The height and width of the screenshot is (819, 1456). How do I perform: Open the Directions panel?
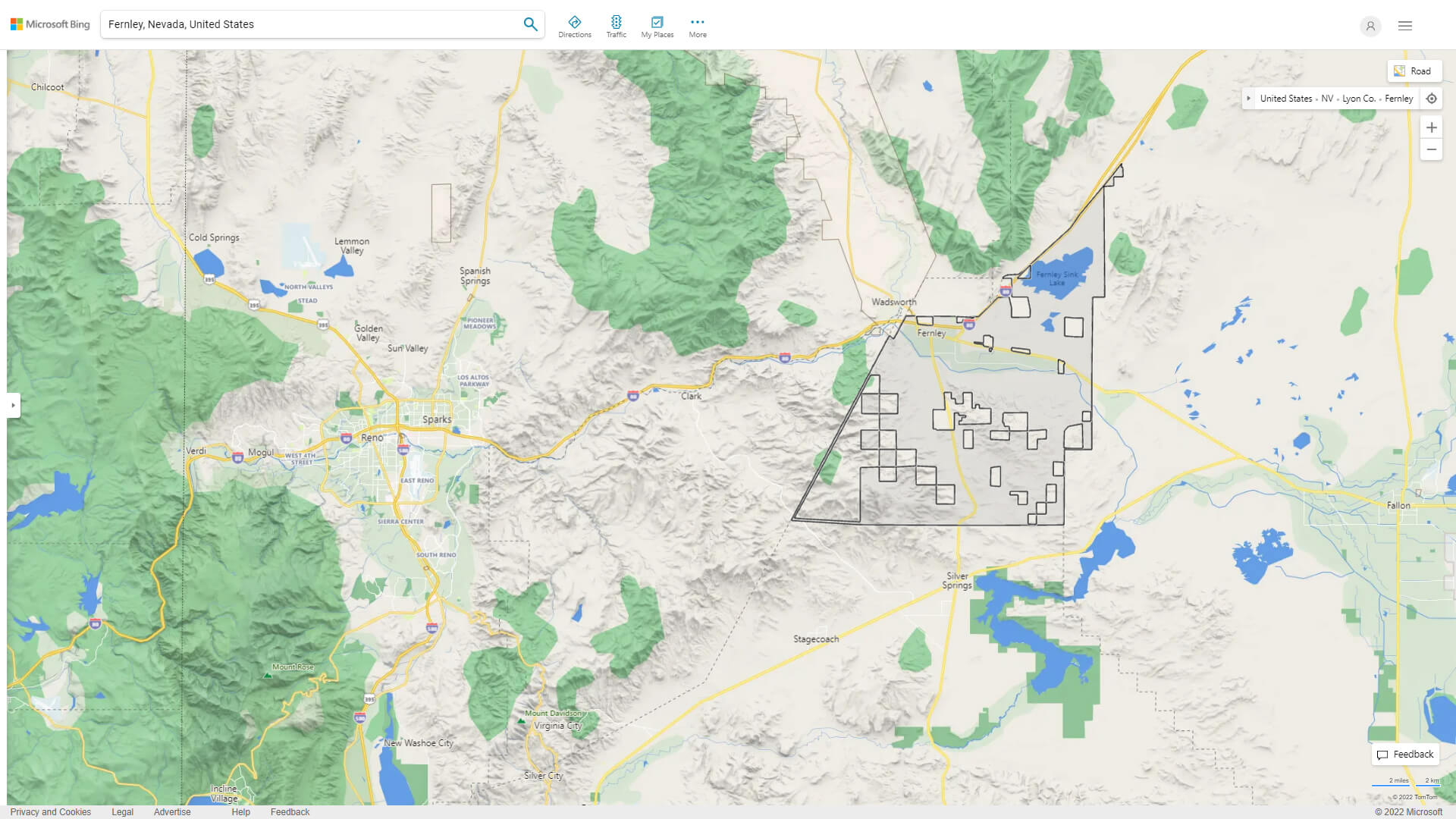tap(575, 24)
